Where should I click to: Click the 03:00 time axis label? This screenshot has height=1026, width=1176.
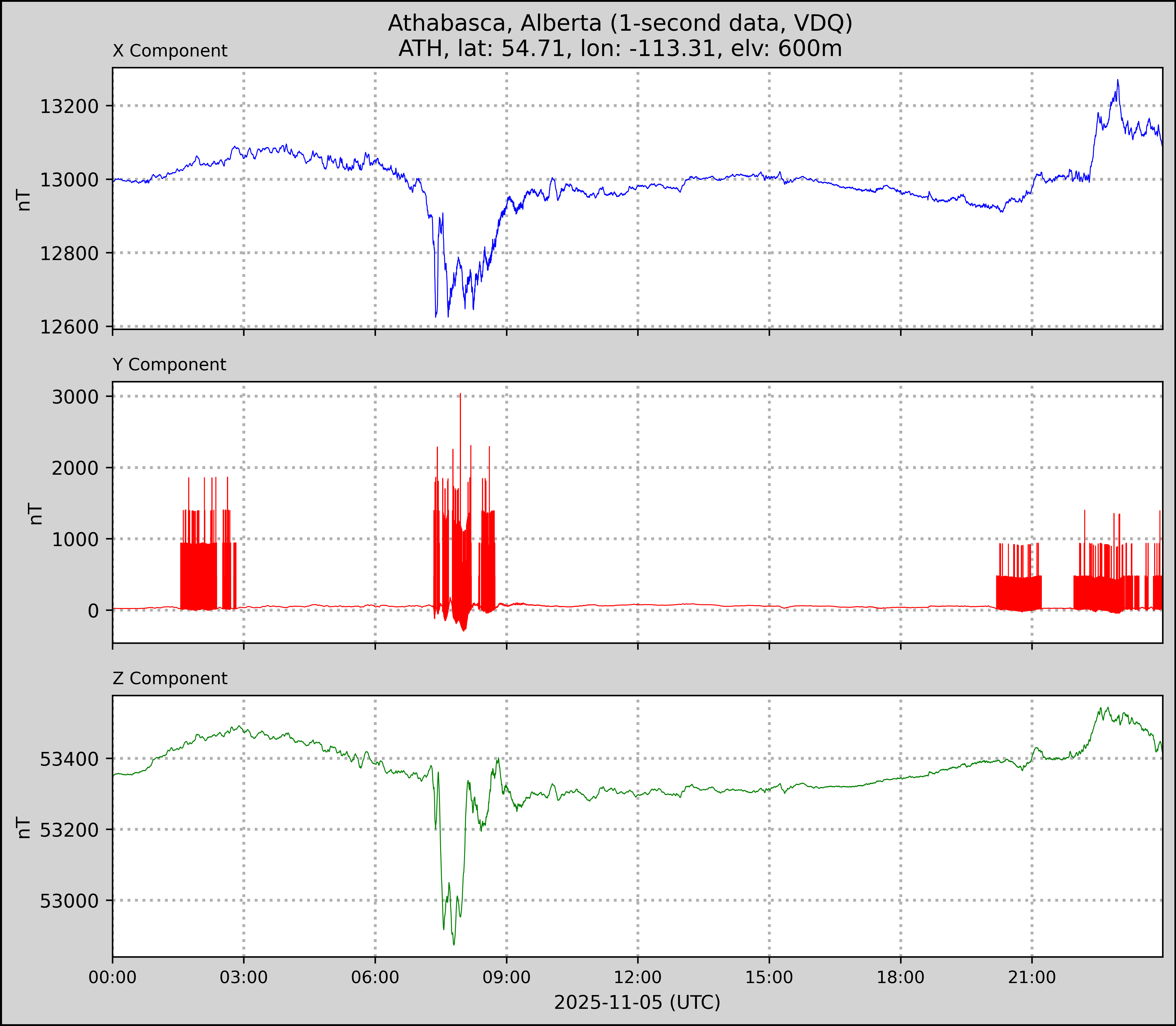pos(244,976)
